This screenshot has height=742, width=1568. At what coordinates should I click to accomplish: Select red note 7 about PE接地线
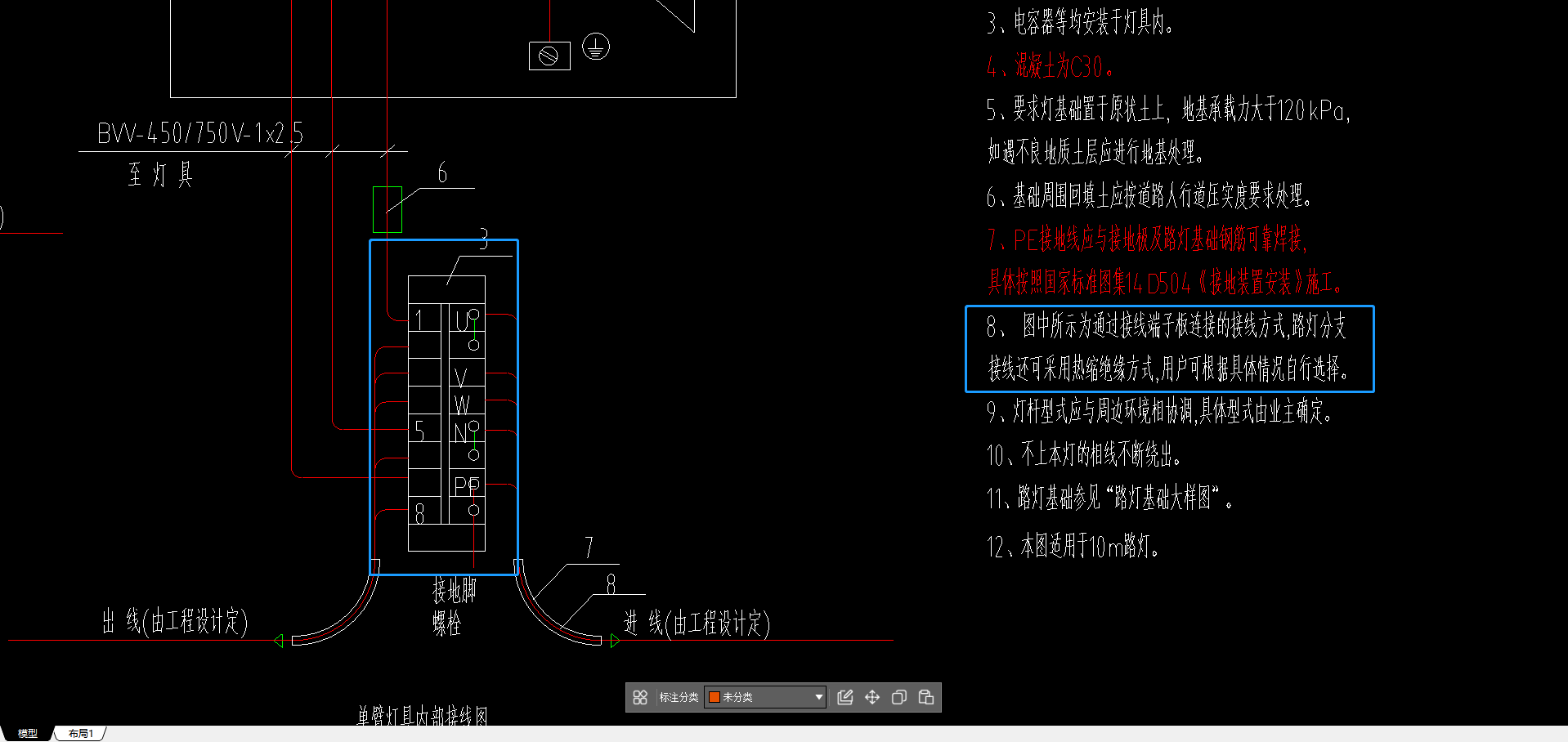pyautogui.click(x=1147, y=239)
